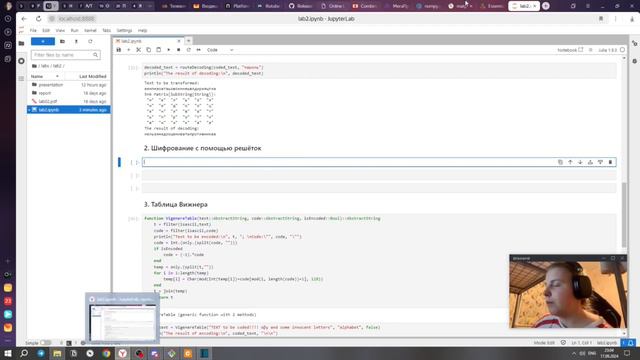Open the presentation folder
This screenshot has height=360, width=640.
click(51, 85)
